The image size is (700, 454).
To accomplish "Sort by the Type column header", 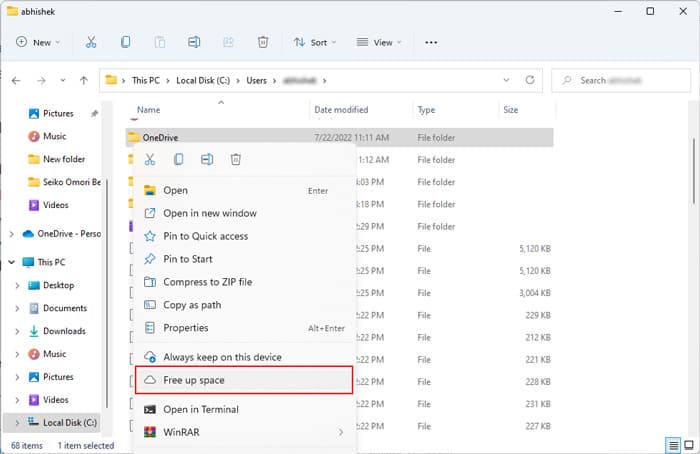I will pos(426,110).
